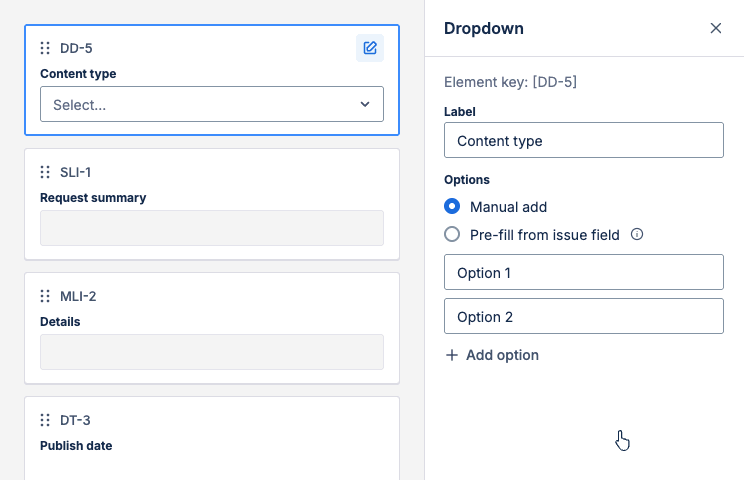Focus the Label field containing Content type
Screen dimensions: 744x480
tap(584, 140)
